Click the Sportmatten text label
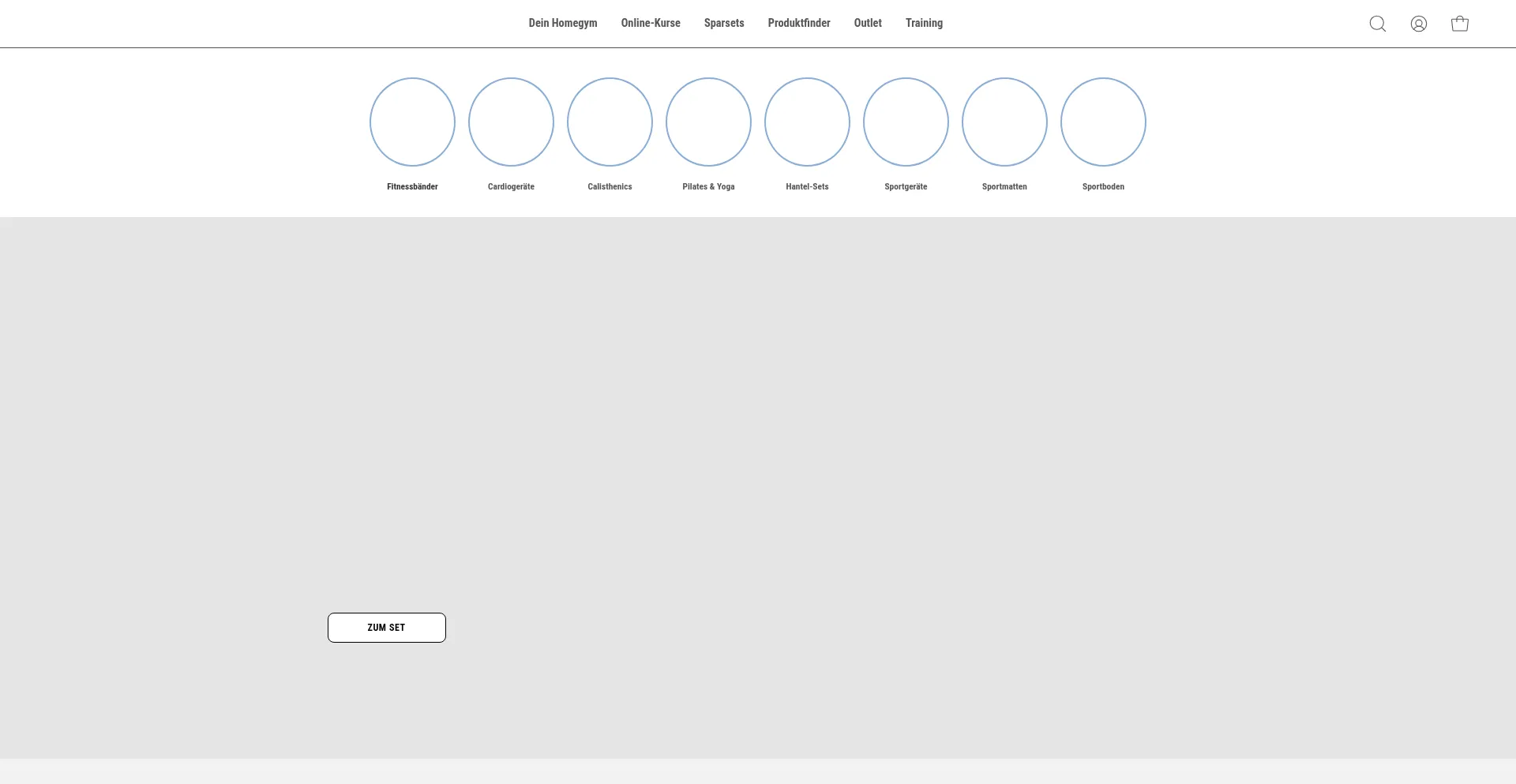 [1004, 187]
